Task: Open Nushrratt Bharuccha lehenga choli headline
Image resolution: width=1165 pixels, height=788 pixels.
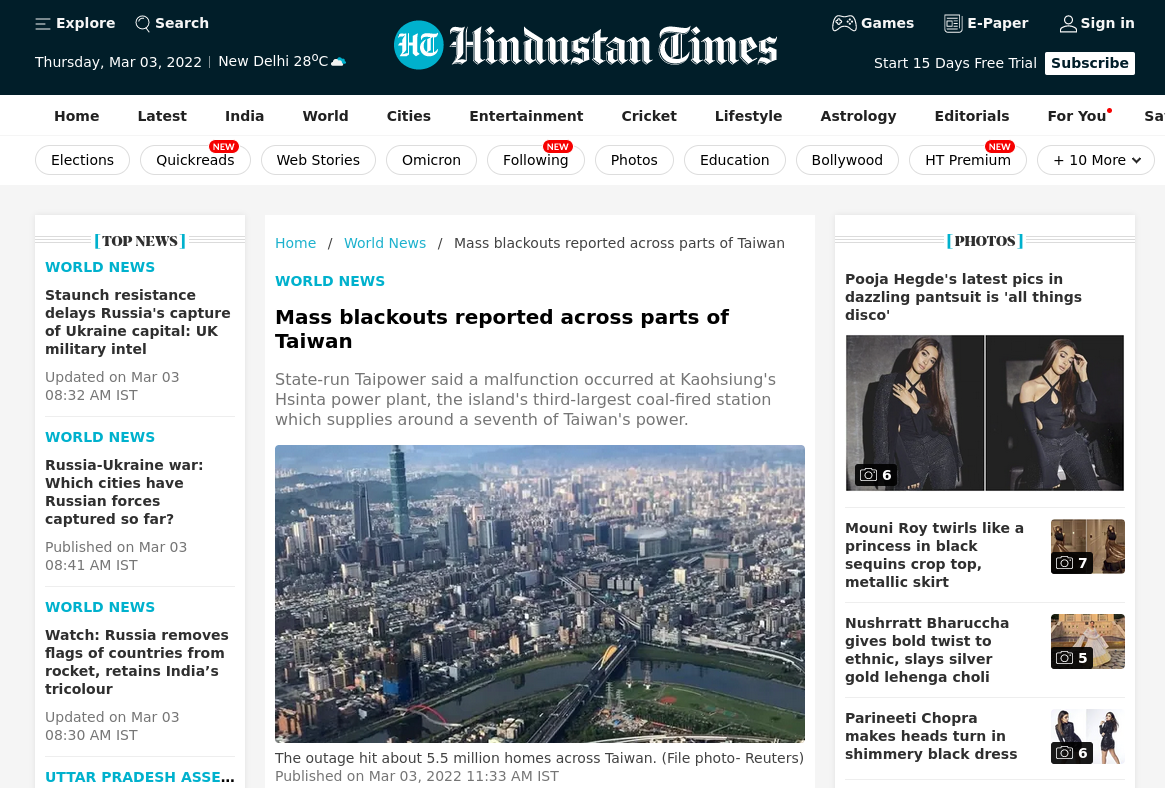Action: point(927,650)
